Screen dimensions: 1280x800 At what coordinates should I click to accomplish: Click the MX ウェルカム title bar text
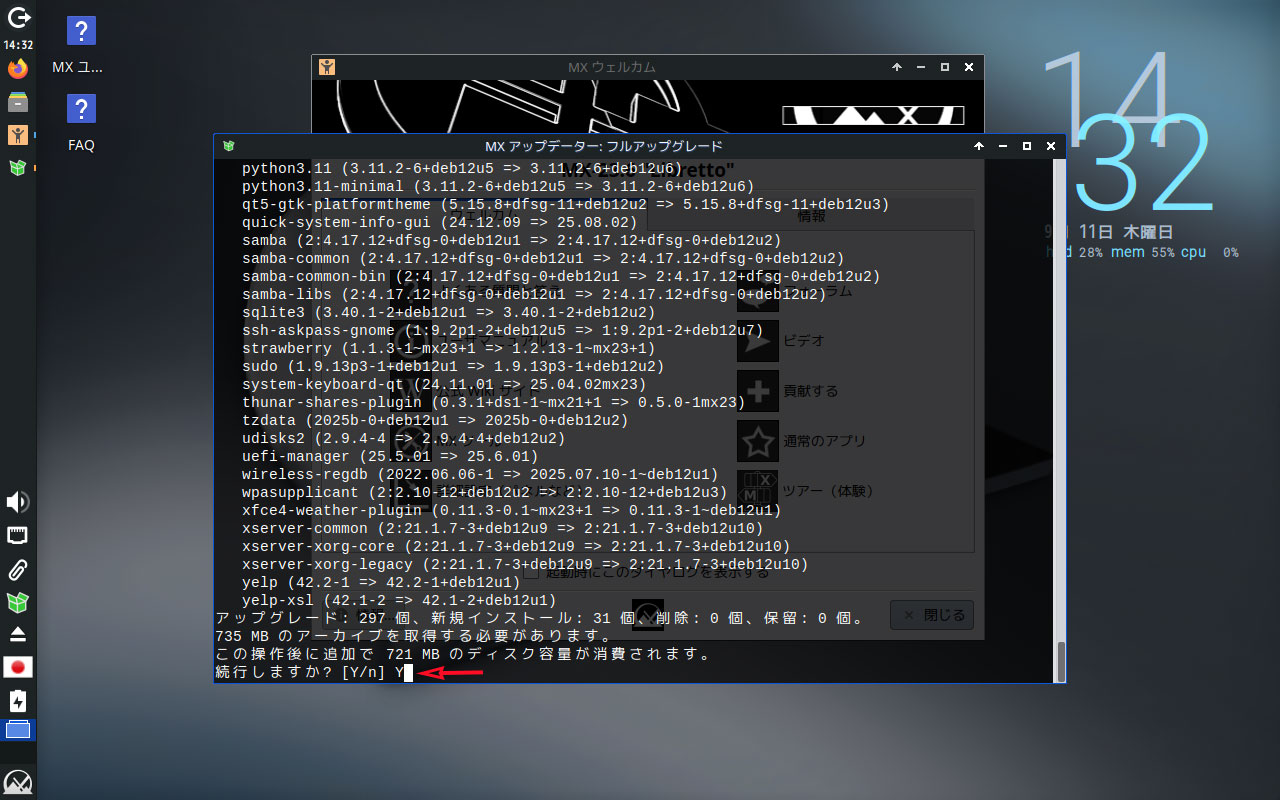(x=612, y=67)
